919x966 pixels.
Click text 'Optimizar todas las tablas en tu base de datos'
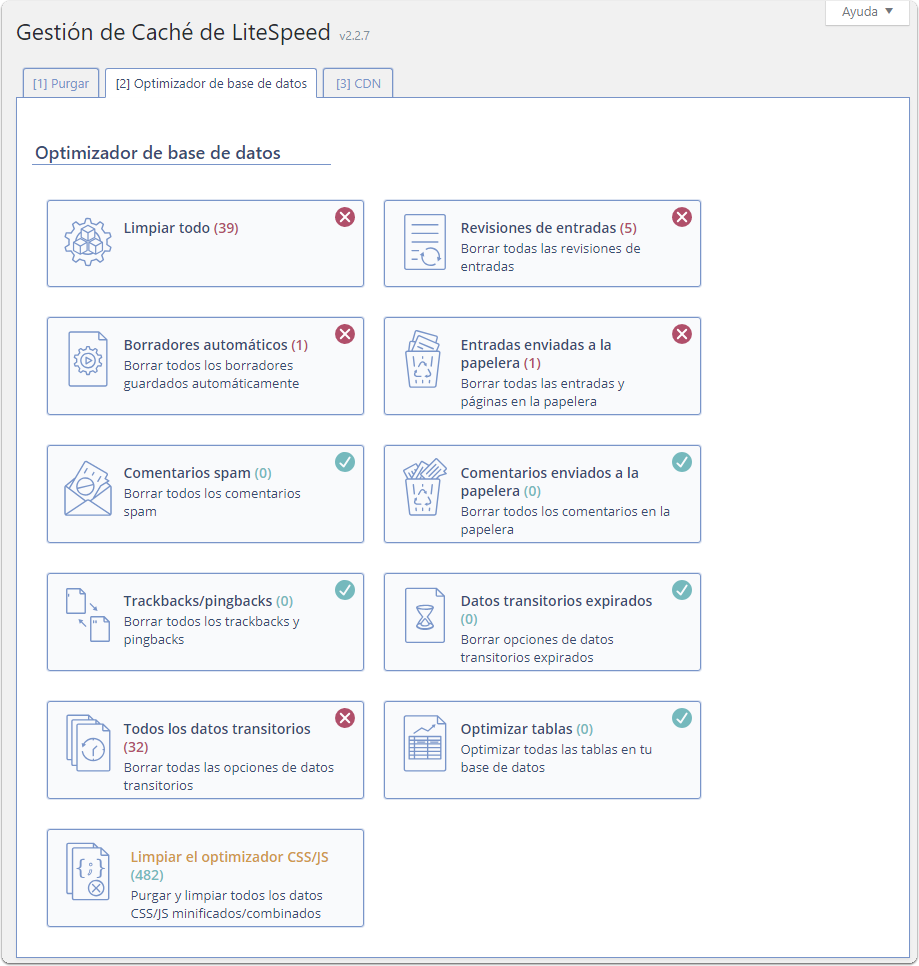(x=556, y=759)
